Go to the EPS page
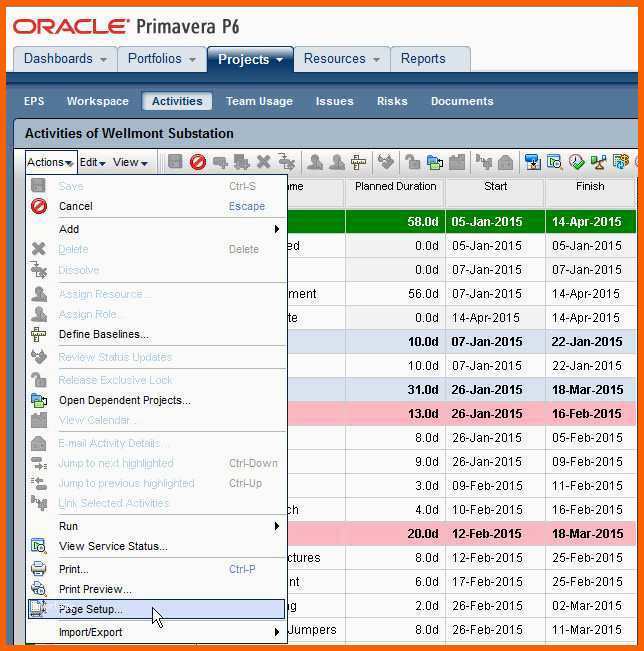 pyautogui.click(x=34, y=101)
